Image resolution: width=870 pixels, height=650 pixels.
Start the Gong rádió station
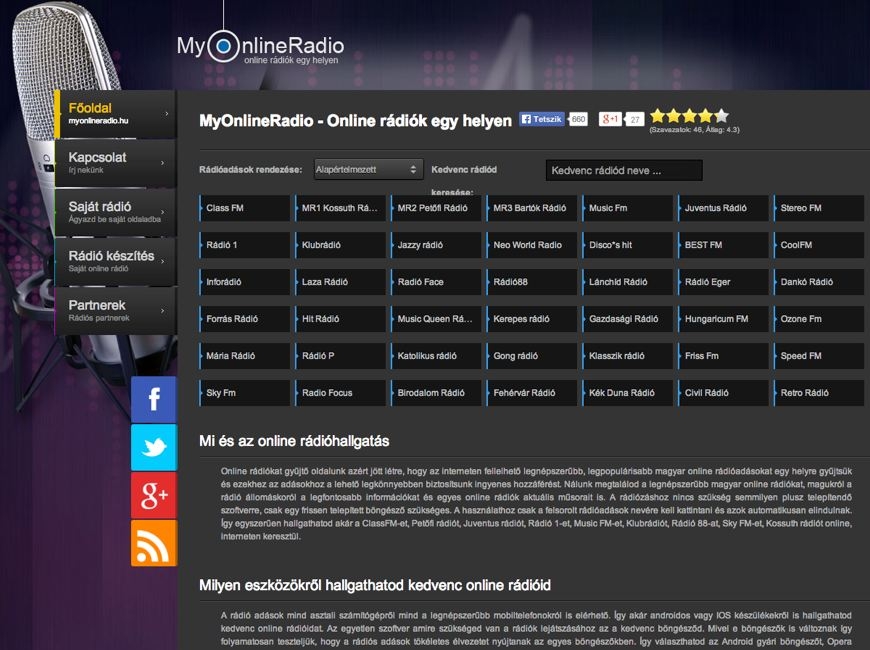(x=532, y=356)
